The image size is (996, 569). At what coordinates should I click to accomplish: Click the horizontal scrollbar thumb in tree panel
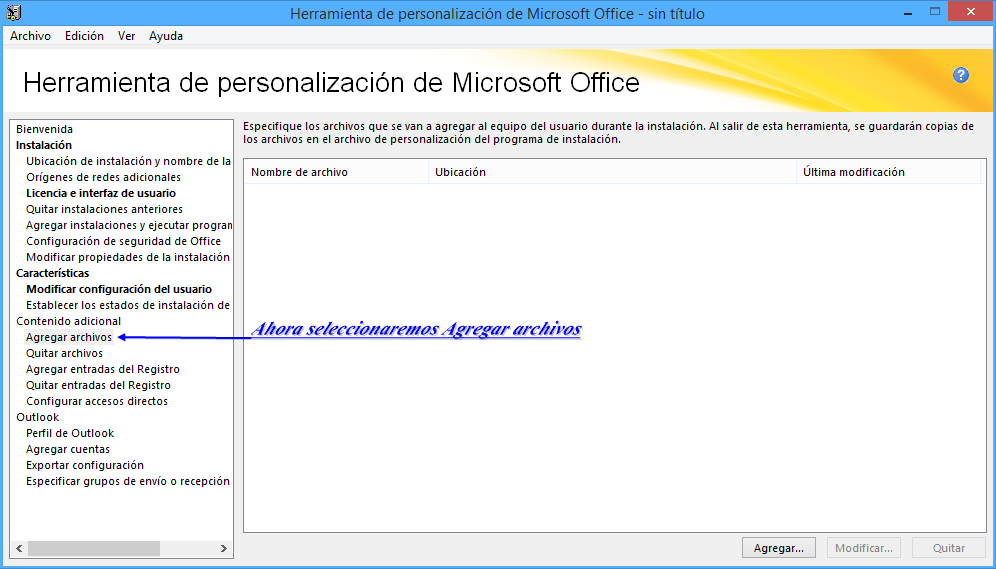(x=94, y=548)
